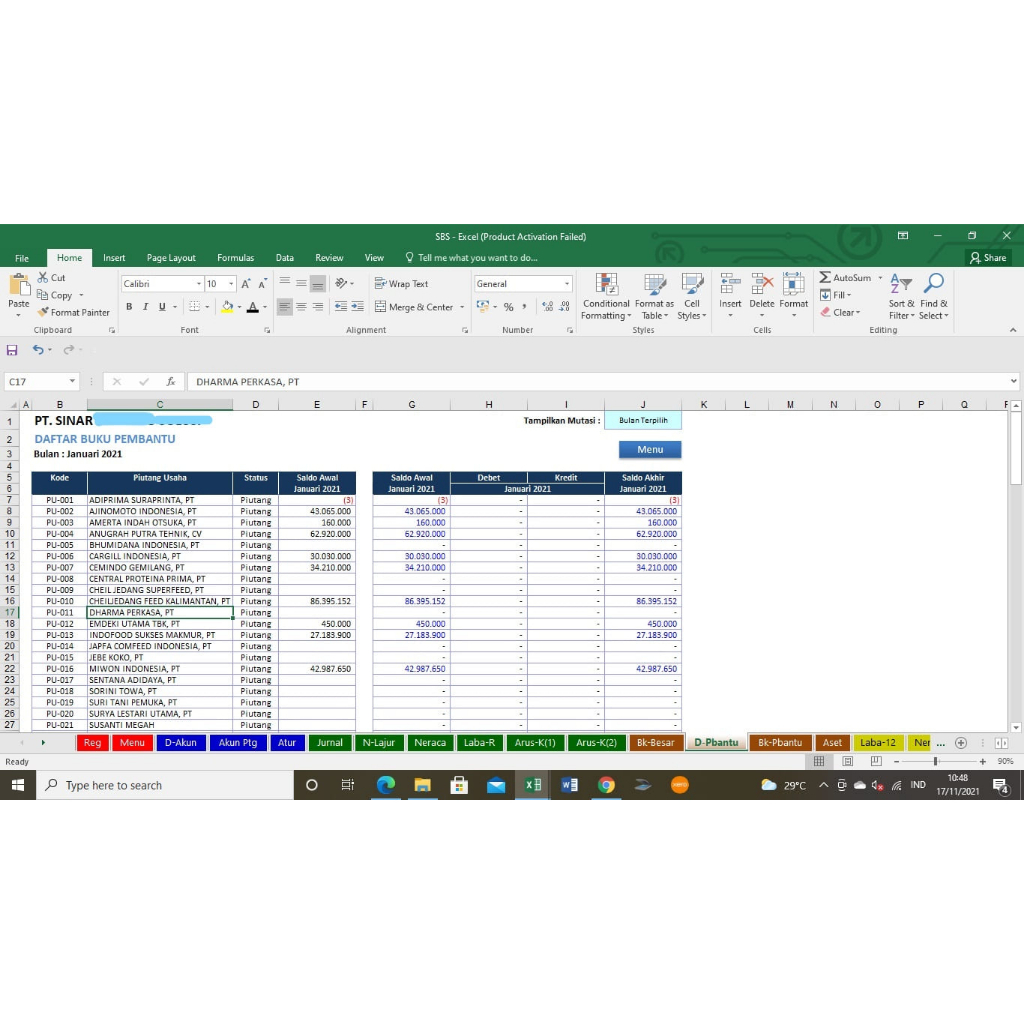
Task: Click the Copy icon
Action: (x=43, y=295)
